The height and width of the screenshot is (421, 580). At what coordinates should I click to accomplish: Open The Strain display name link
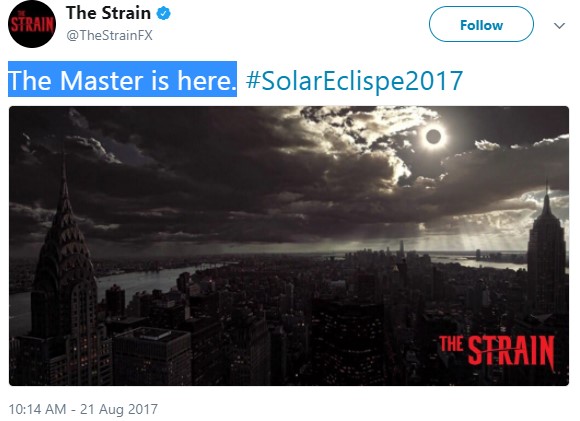[108, 13]
